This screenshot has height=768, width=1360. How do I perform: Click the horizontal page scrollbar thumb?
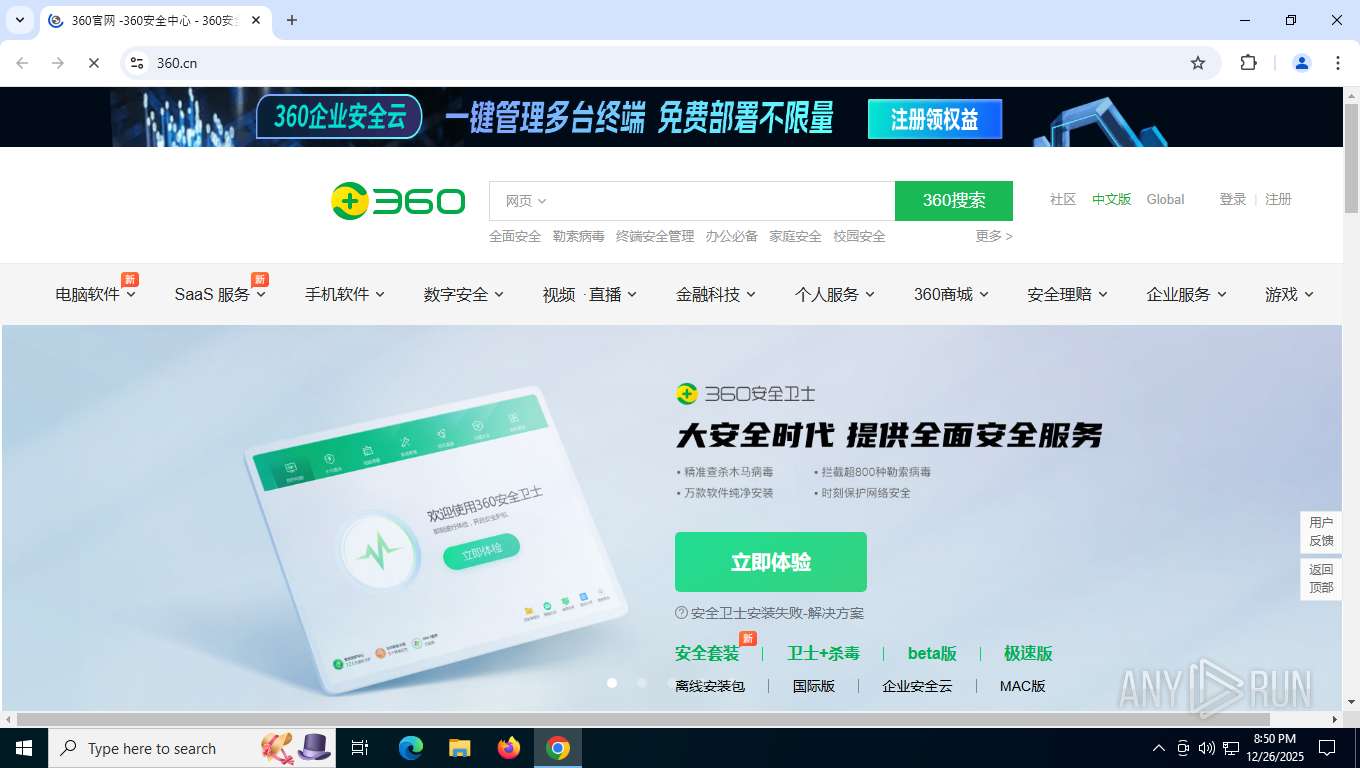coord(643,719)
